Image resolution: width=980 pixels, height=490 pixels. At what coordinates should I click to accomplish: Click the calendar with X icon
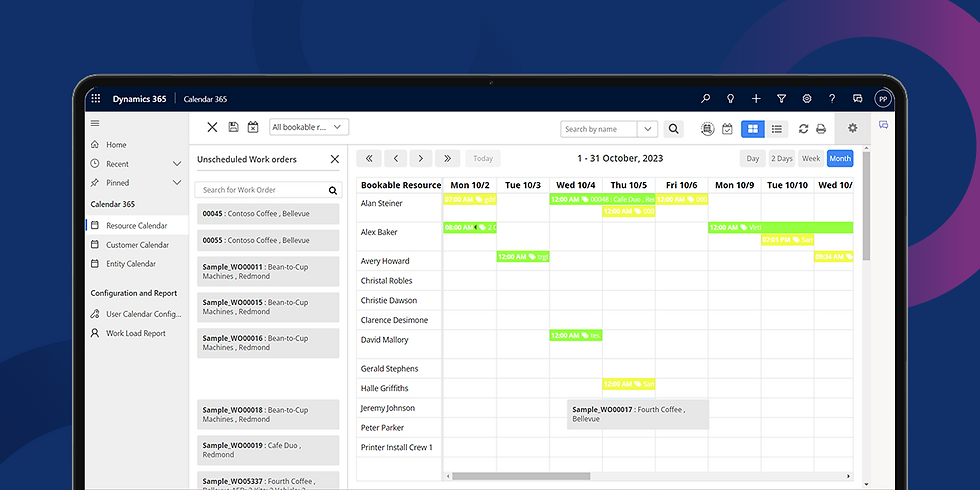click(x=252, y=128)
